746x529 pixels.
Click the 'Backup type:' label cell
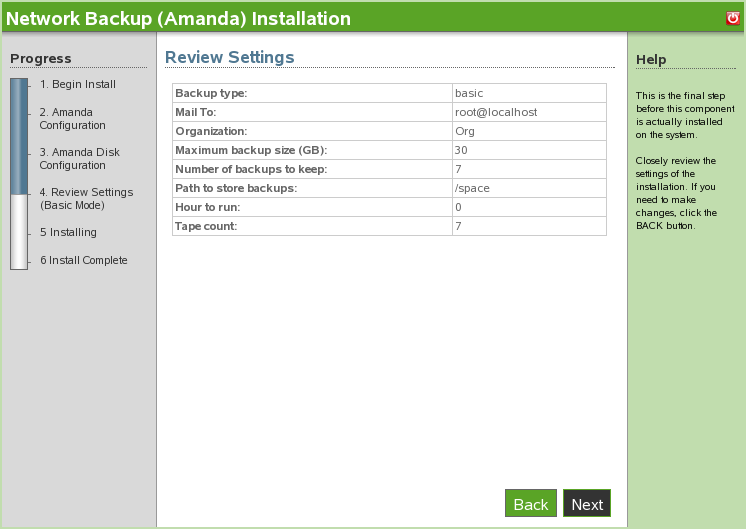coord(312,93)
